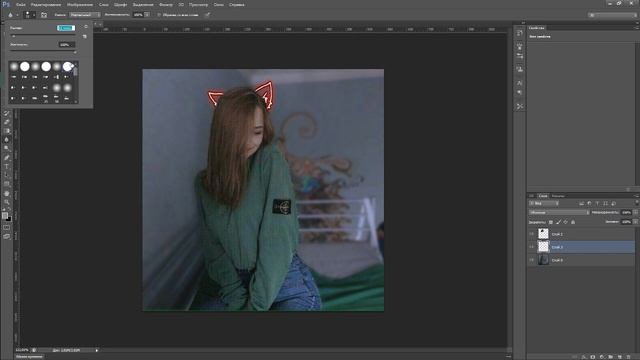Lock image pixels brush icon
Image resolution: width=640 pixels, height=360 pixels.
pyautogui.click(x=558, y=222)
